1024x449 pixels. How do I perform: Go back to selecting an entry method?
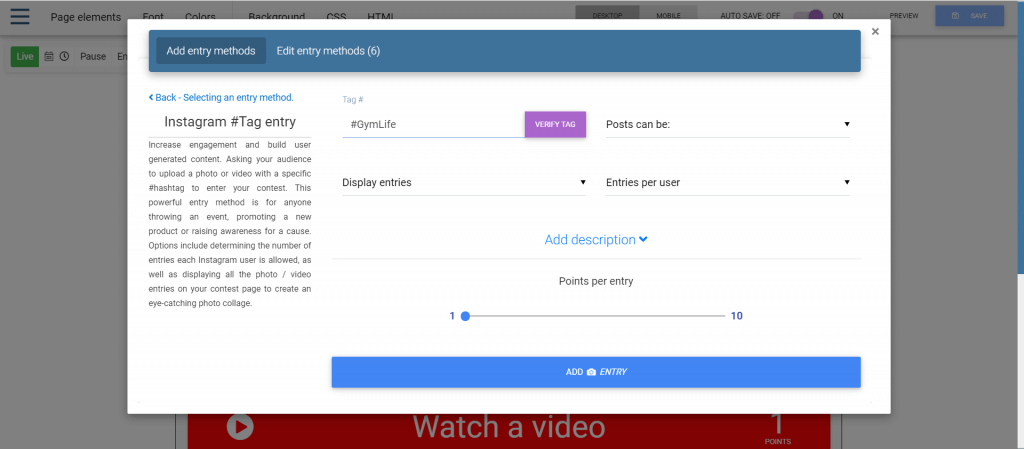click(221, 97)
